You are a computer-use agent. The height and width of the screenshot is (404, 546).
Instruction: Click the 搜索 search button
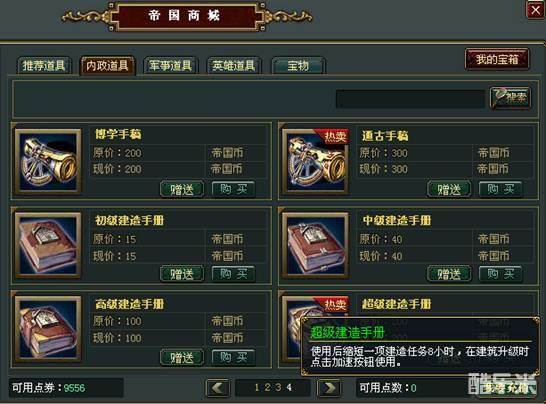(x=510, y=98)
